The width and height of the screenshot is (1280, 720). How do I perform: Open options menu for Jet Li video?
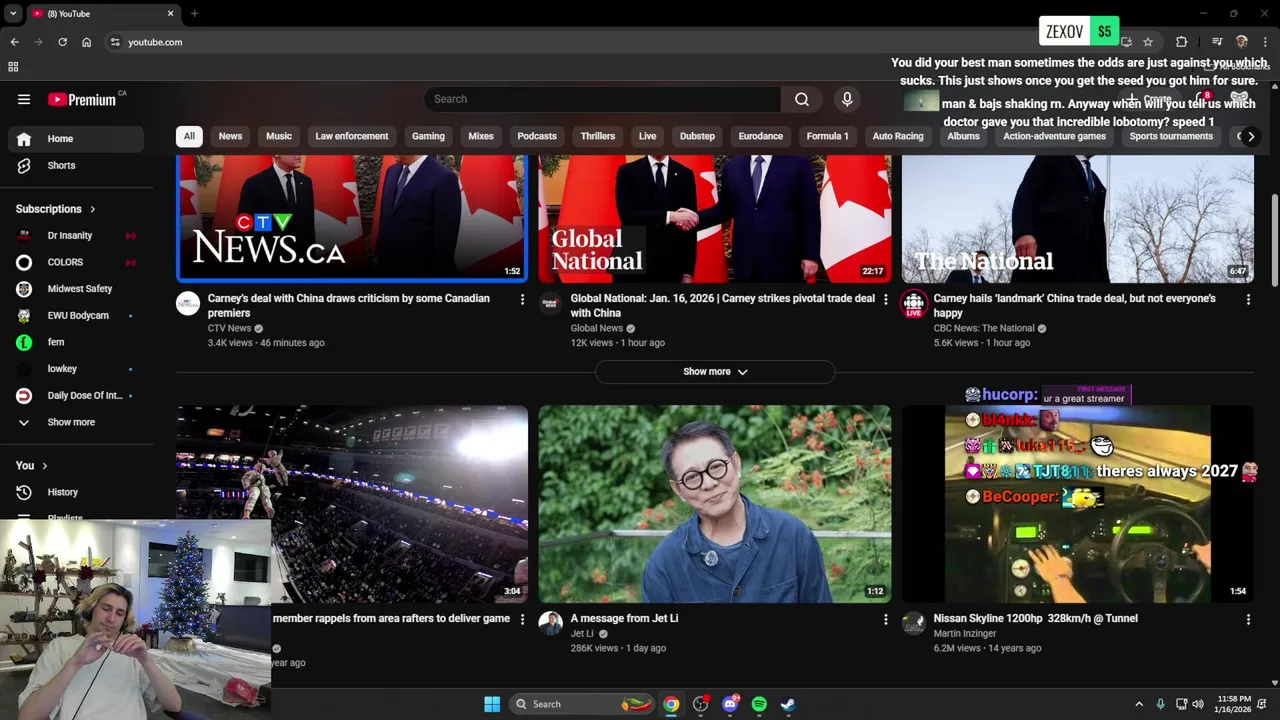(885, 619)
